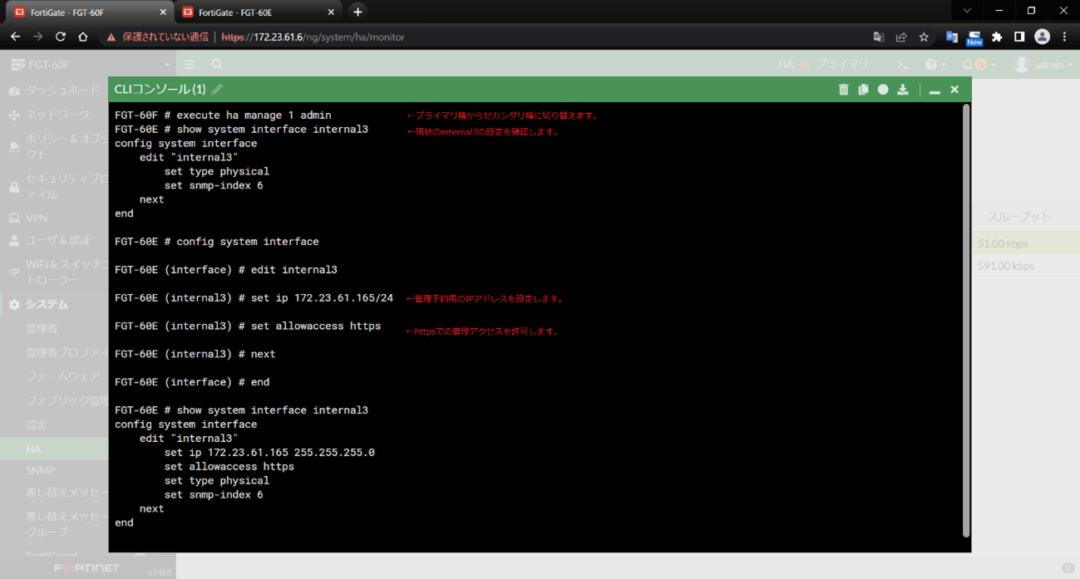
Task: Reload the current page
Action: (x=61, y=37)
